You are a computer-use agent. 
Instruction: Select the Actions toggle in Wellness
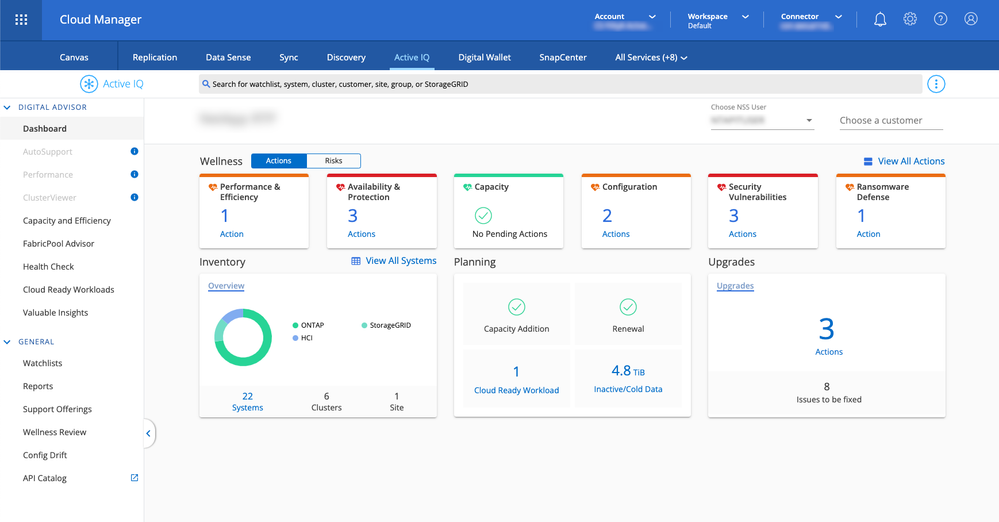click(x=278, y=161)
